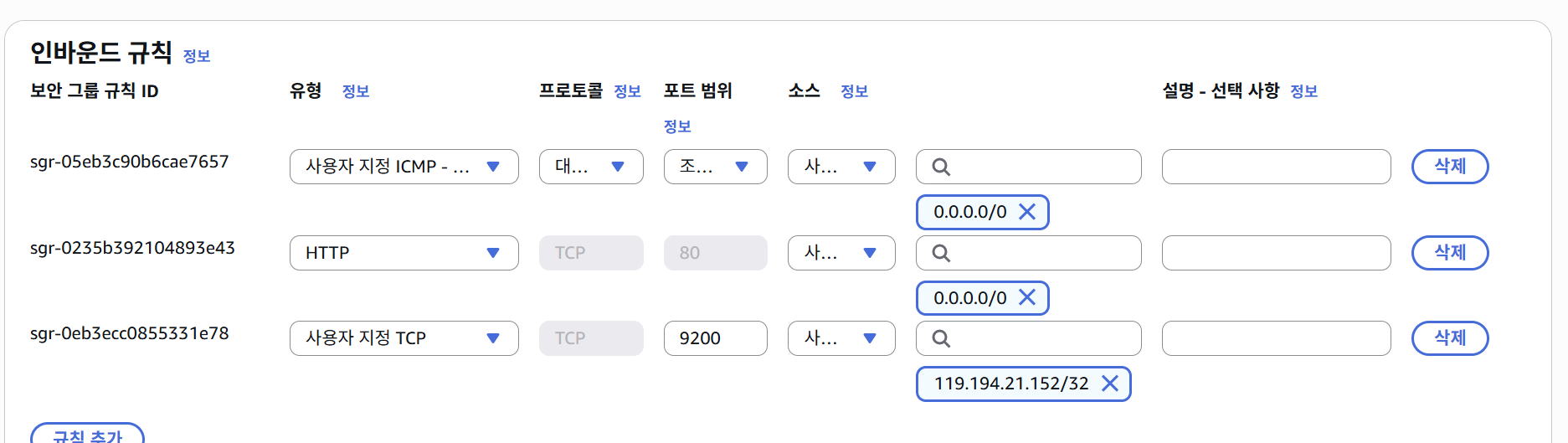Click search icon in ICMP rule source field
Screen dimensions: 1568x443
click(941, 167)
